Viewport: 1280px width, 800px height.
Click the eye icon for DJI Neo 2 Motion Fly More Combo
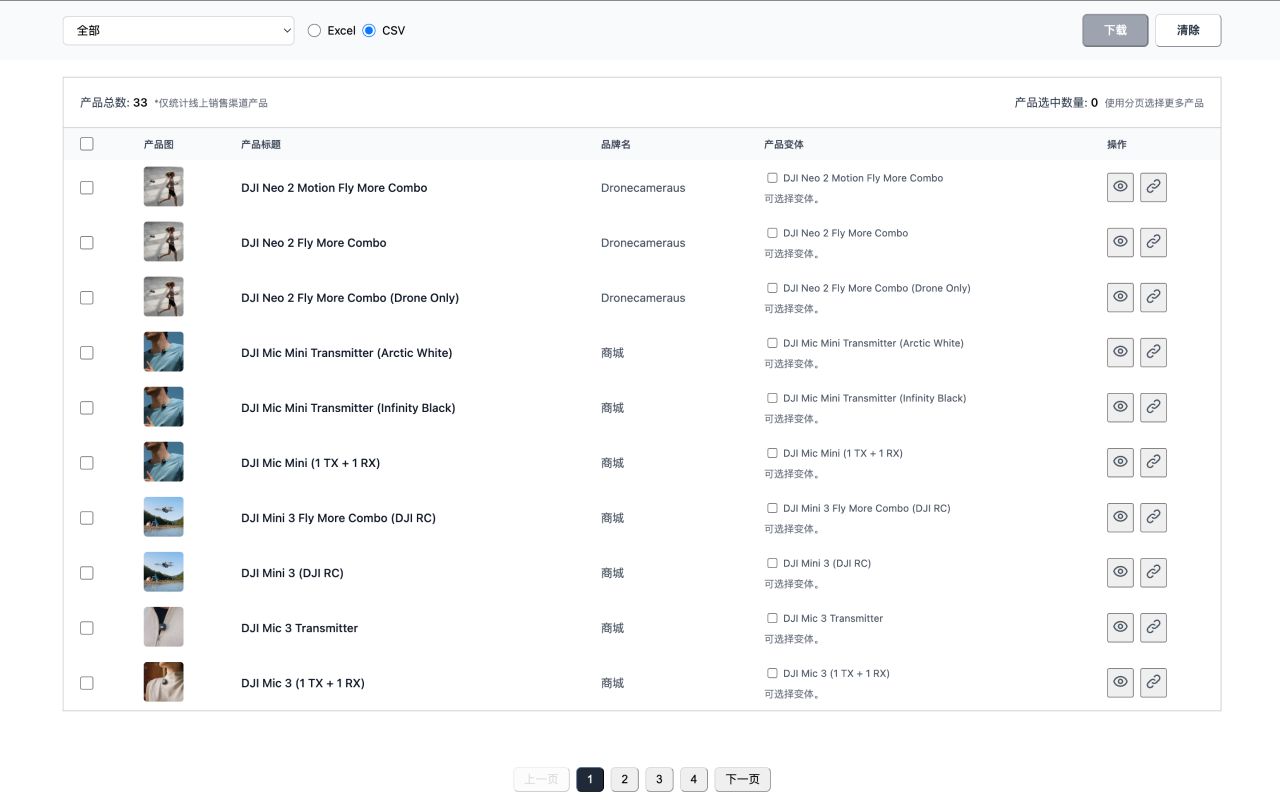pyautogui.click(x=1120, y=187)
